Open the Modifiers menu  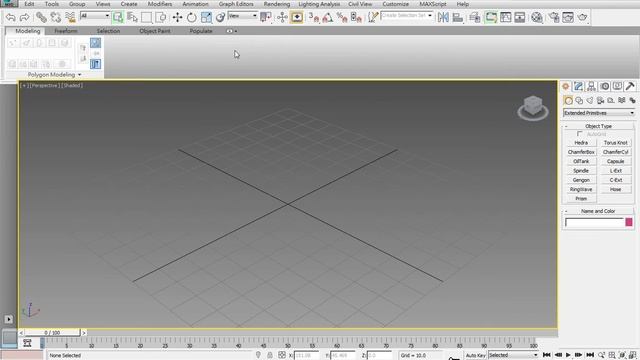(x=160, y=4)
